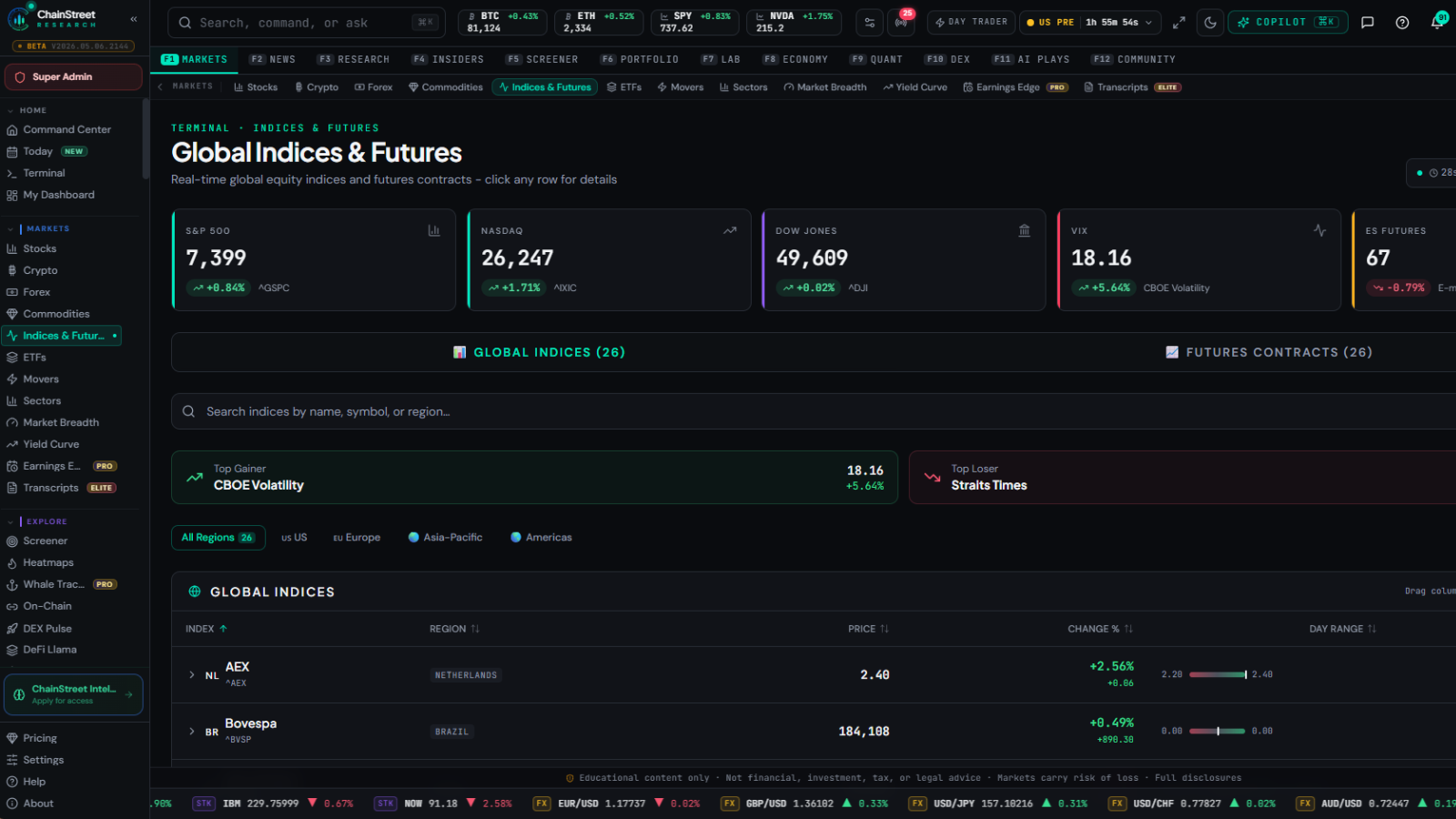Open the Copilot button

pos(1289,23)
